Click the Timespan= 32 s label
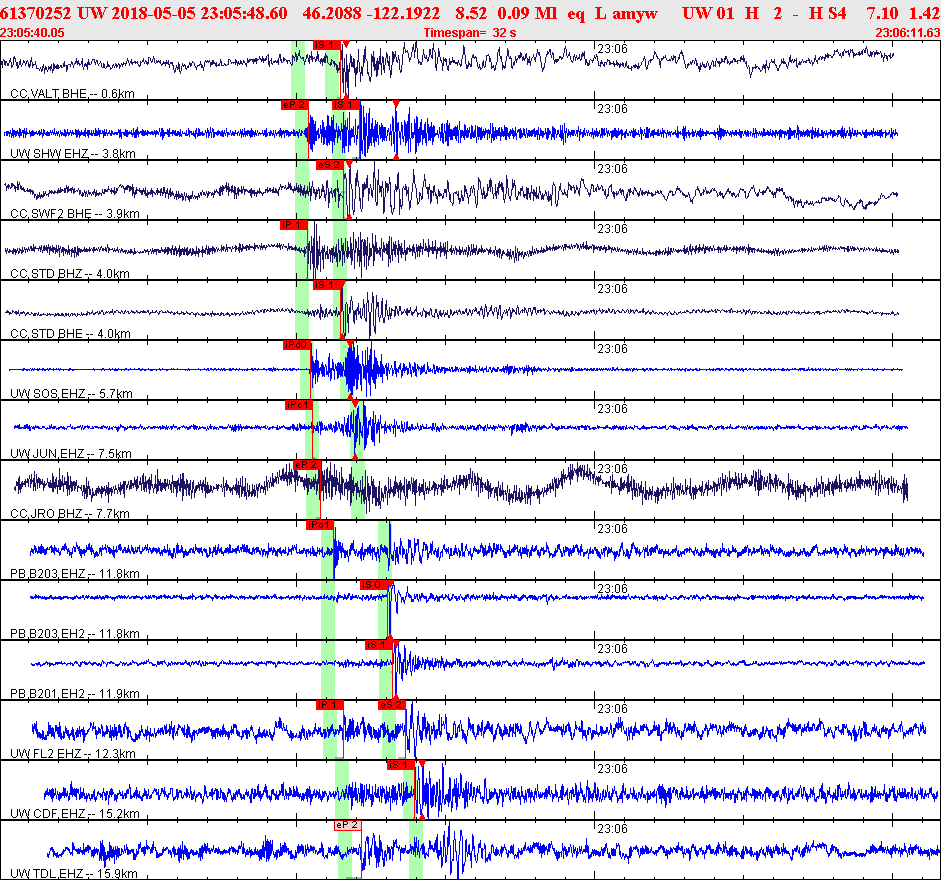 (x=470, y=33)
